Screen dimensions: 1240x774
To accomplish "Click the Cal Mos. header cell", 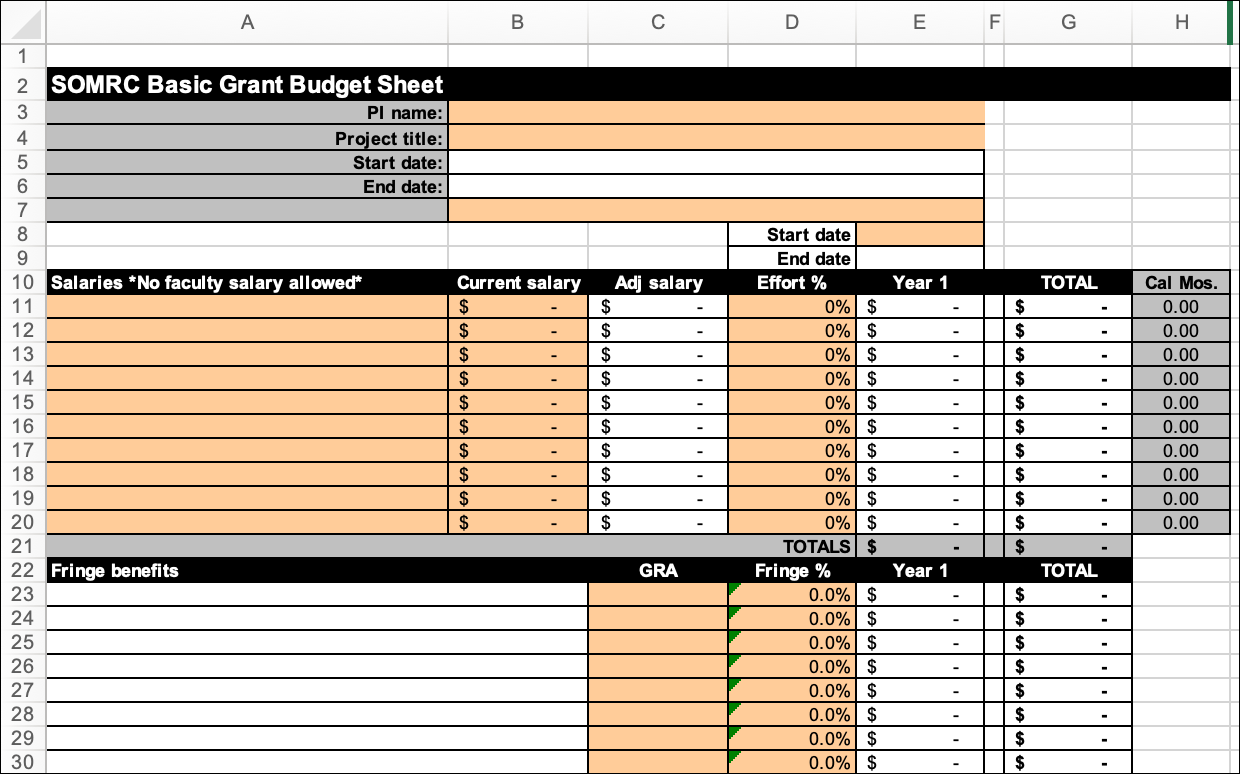I will pos(1181,283).
